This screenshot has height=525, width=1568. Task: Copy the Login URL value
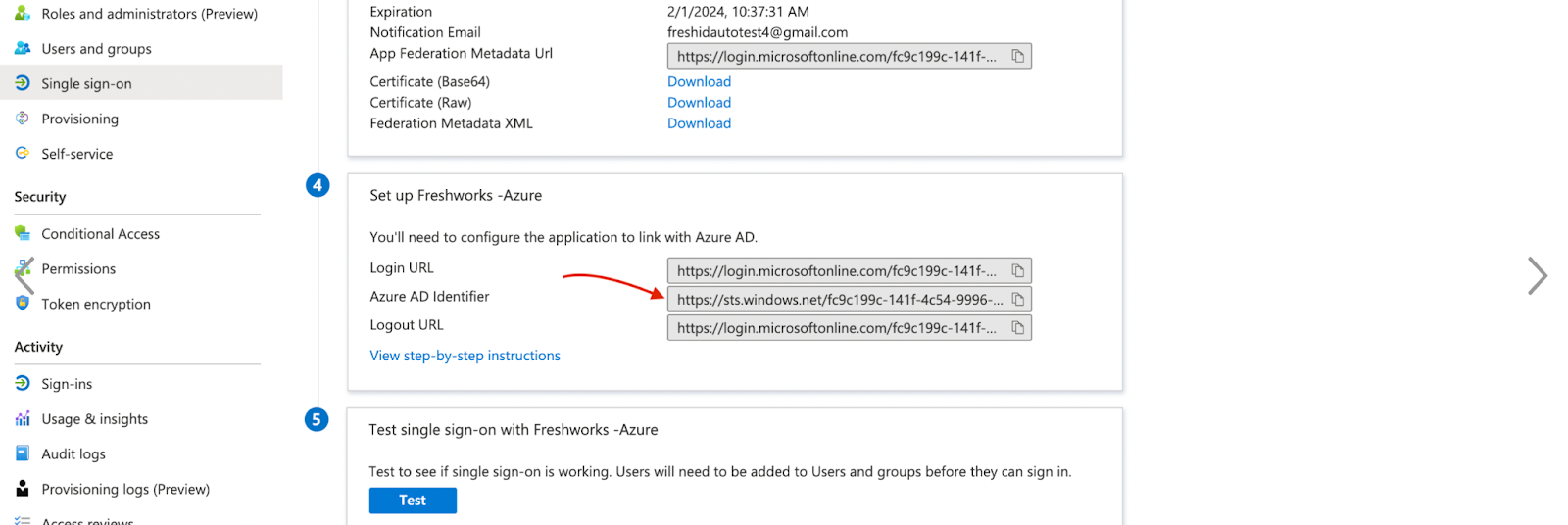point(1018,271)
